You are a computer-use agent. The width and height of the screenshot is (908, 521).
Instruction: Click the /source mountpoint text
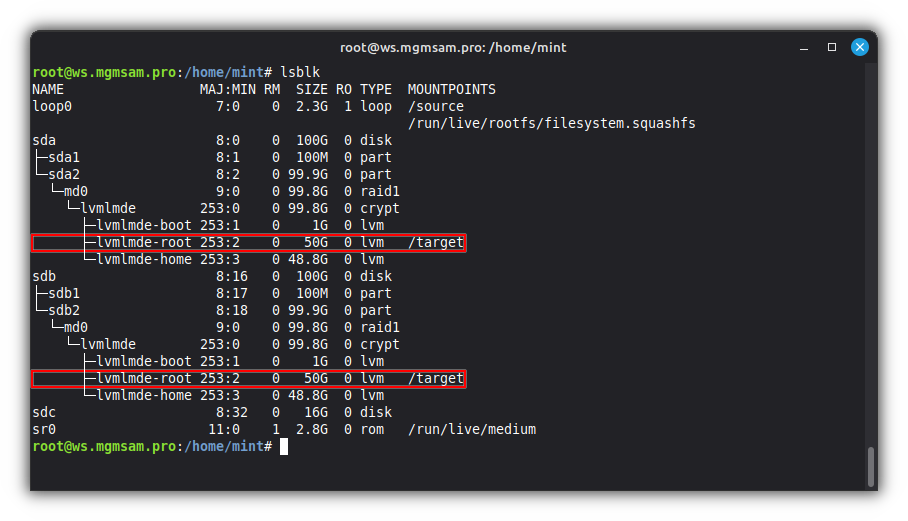(435, 106)
